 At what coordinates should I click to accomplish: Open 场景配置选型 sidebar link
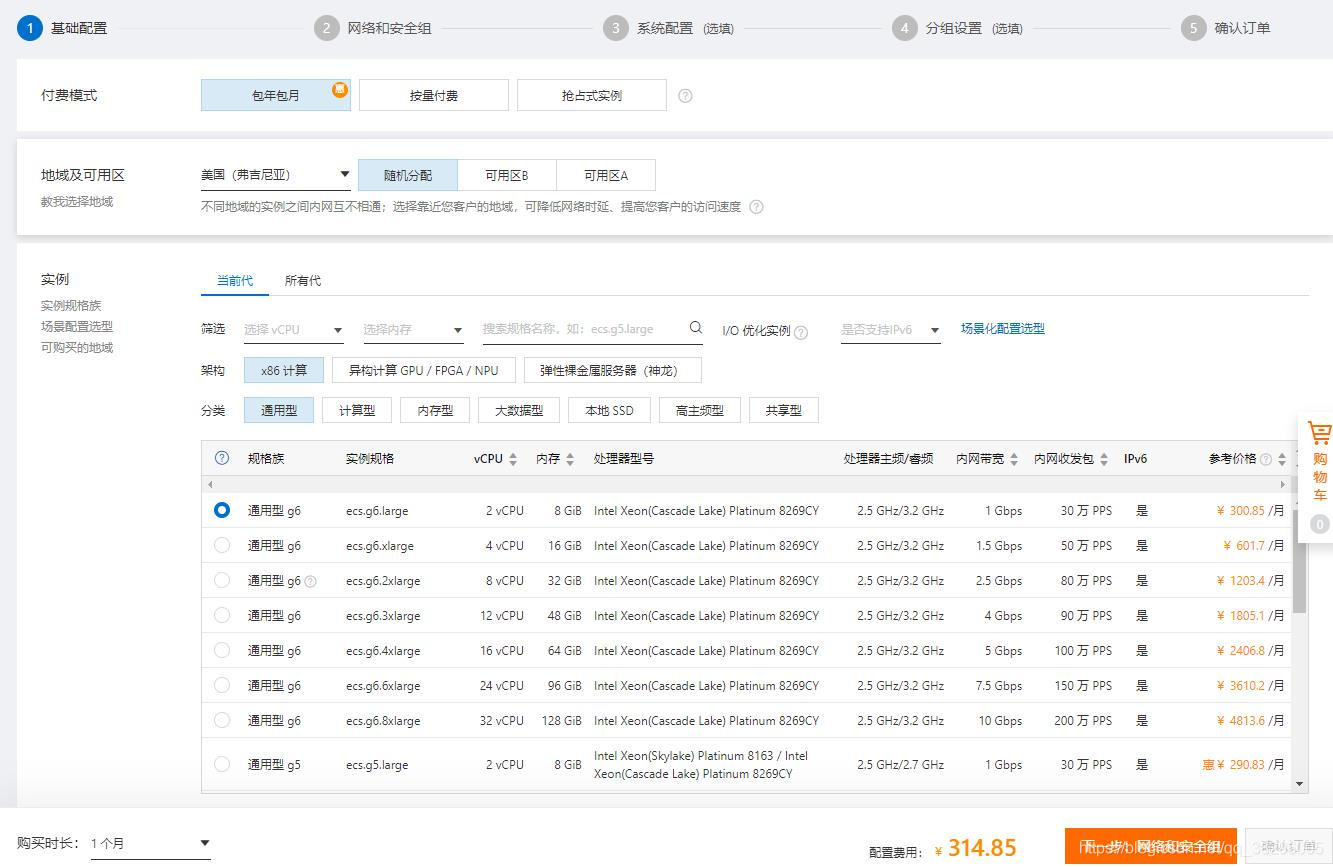click(x=77, y=326)
